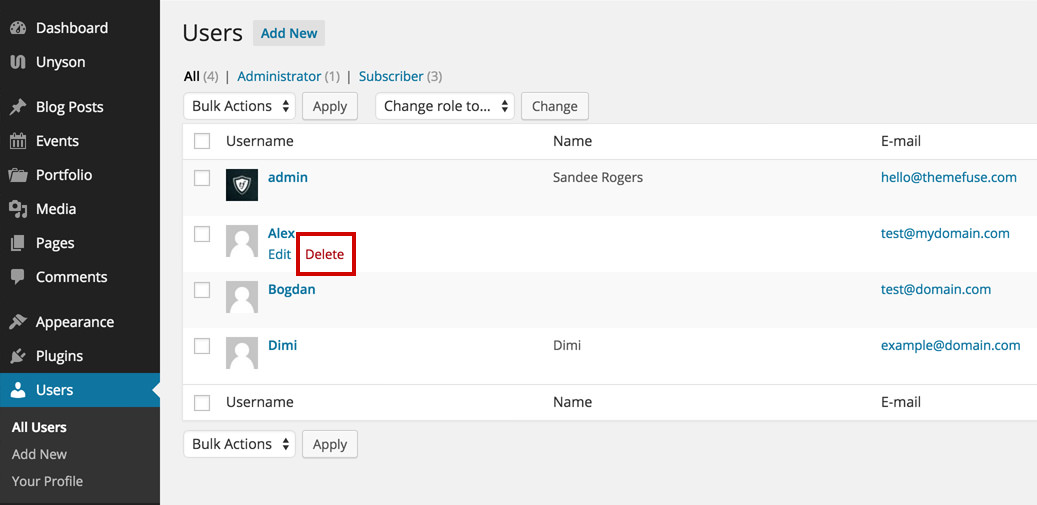Screen dimensions: 1037x505
Task: Click the Dashboard gauge icon in sidebar
Action: [18, 28]
